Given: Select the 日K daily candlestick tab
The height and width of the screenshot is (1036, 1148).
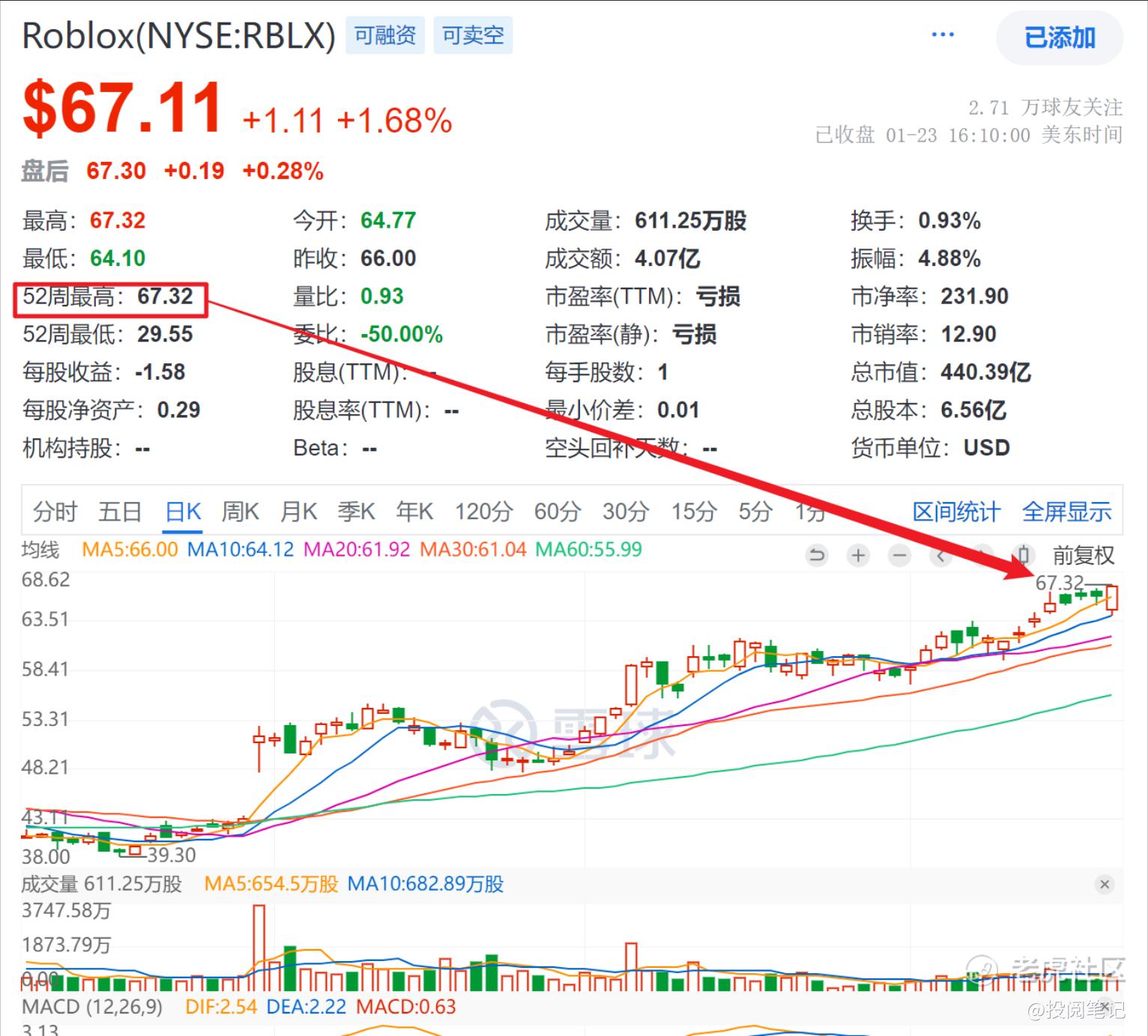Looking at the screenshot, I should coord(183,512).
